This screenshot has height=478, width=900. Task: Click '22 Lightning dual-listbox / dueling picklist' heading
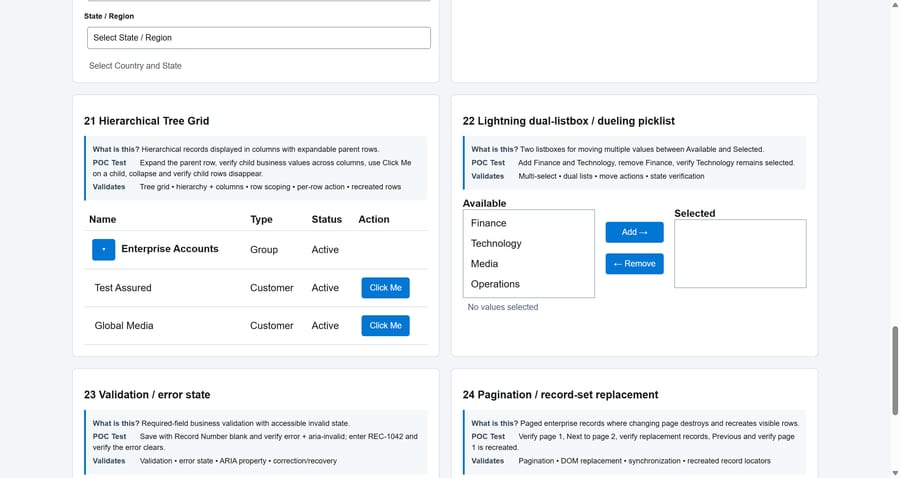point(569,121)
